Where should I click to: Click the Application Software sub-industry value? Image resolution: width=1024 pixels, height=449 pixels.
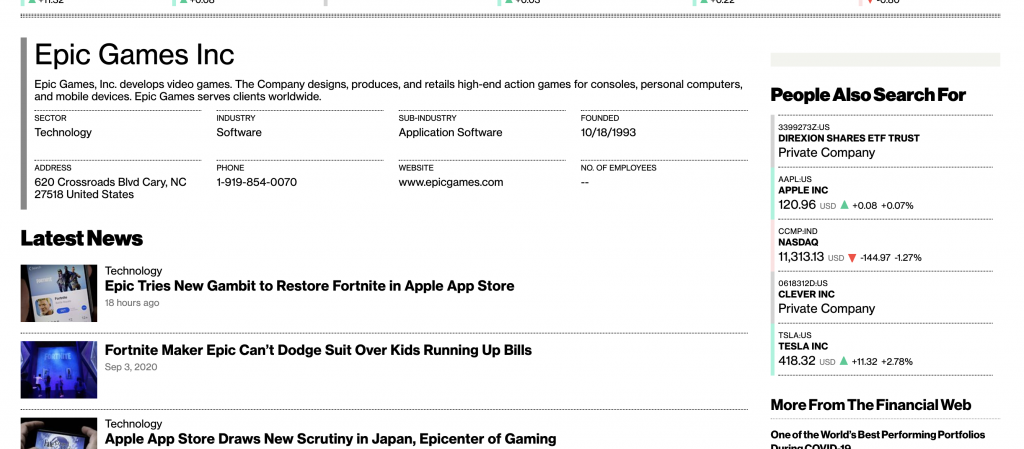click(451, 132)
